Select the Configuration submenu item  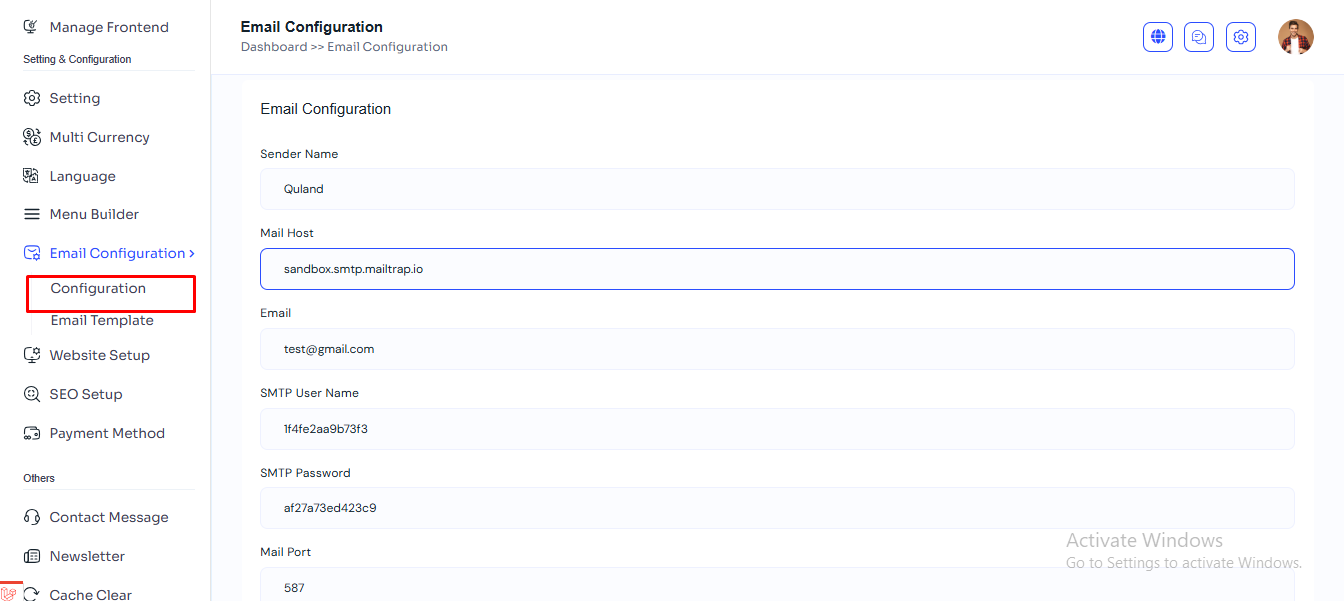tap(98, 288)
